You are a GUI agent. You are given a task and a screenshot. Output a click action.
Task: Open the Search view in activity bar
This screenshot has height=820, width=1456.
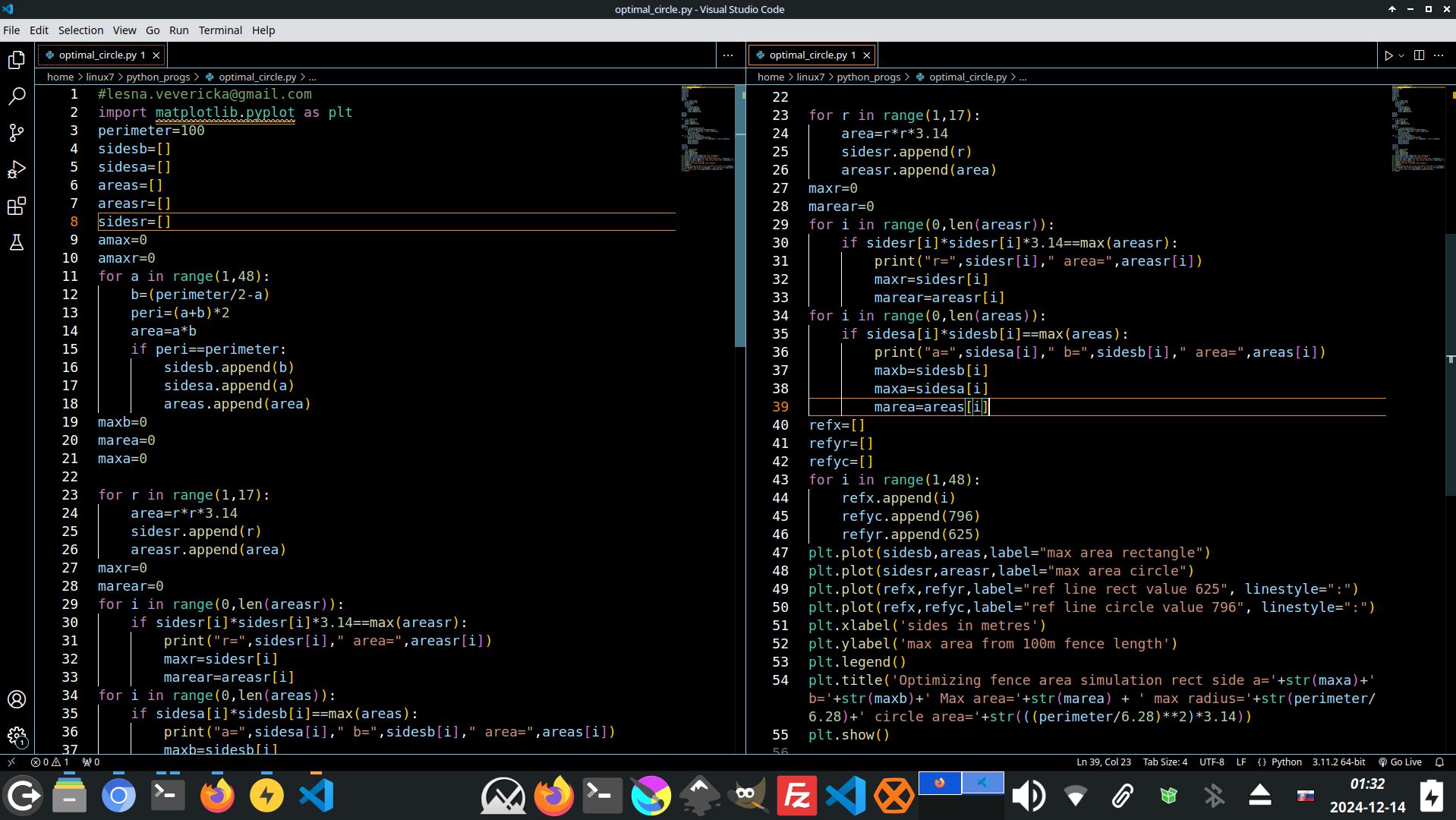pyautogui.click(x=17, y=96)
